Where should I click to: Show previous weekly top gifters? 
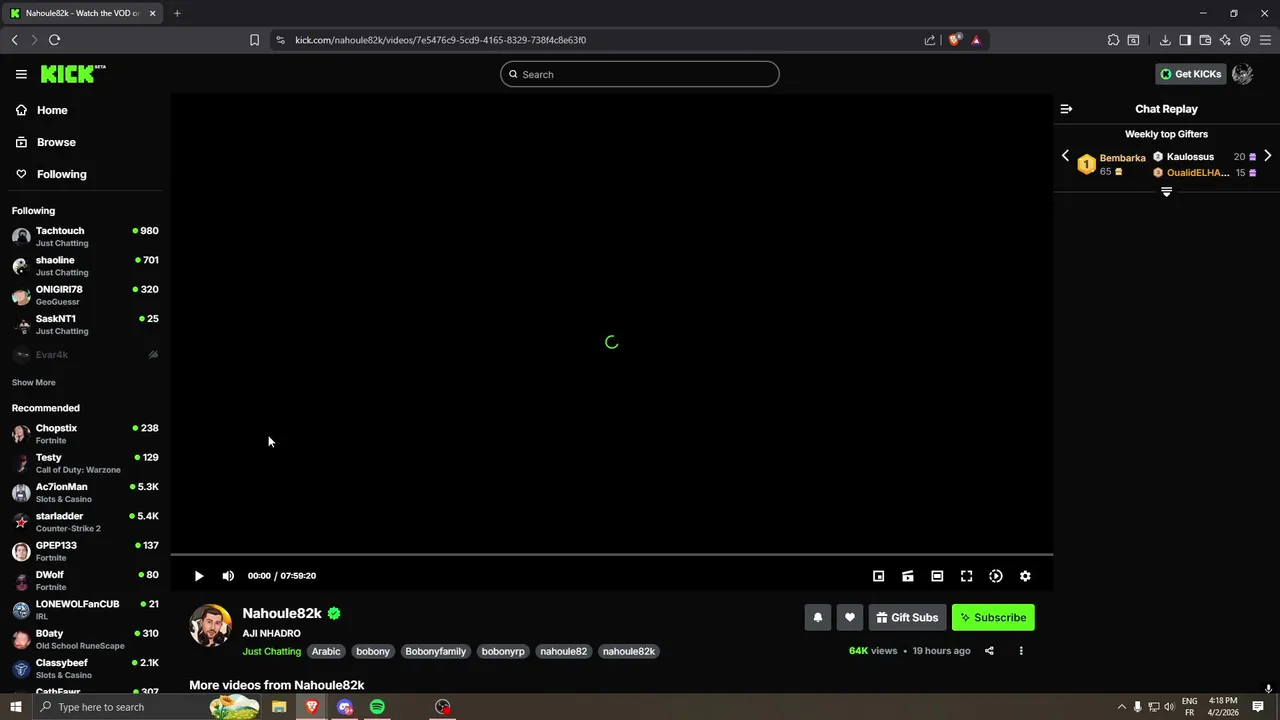click(x=1065, y=156)
